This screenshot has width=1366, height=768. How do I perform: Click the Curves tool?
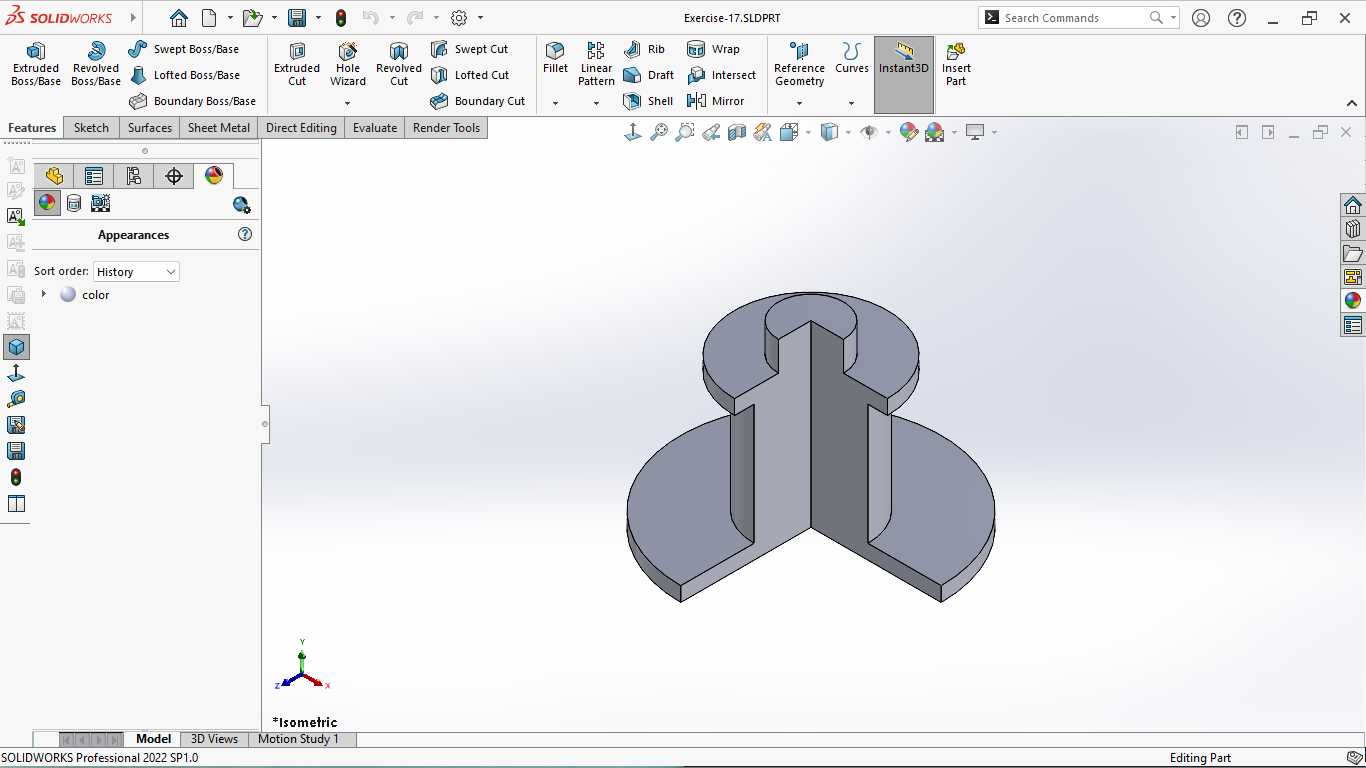pos(852,58)
